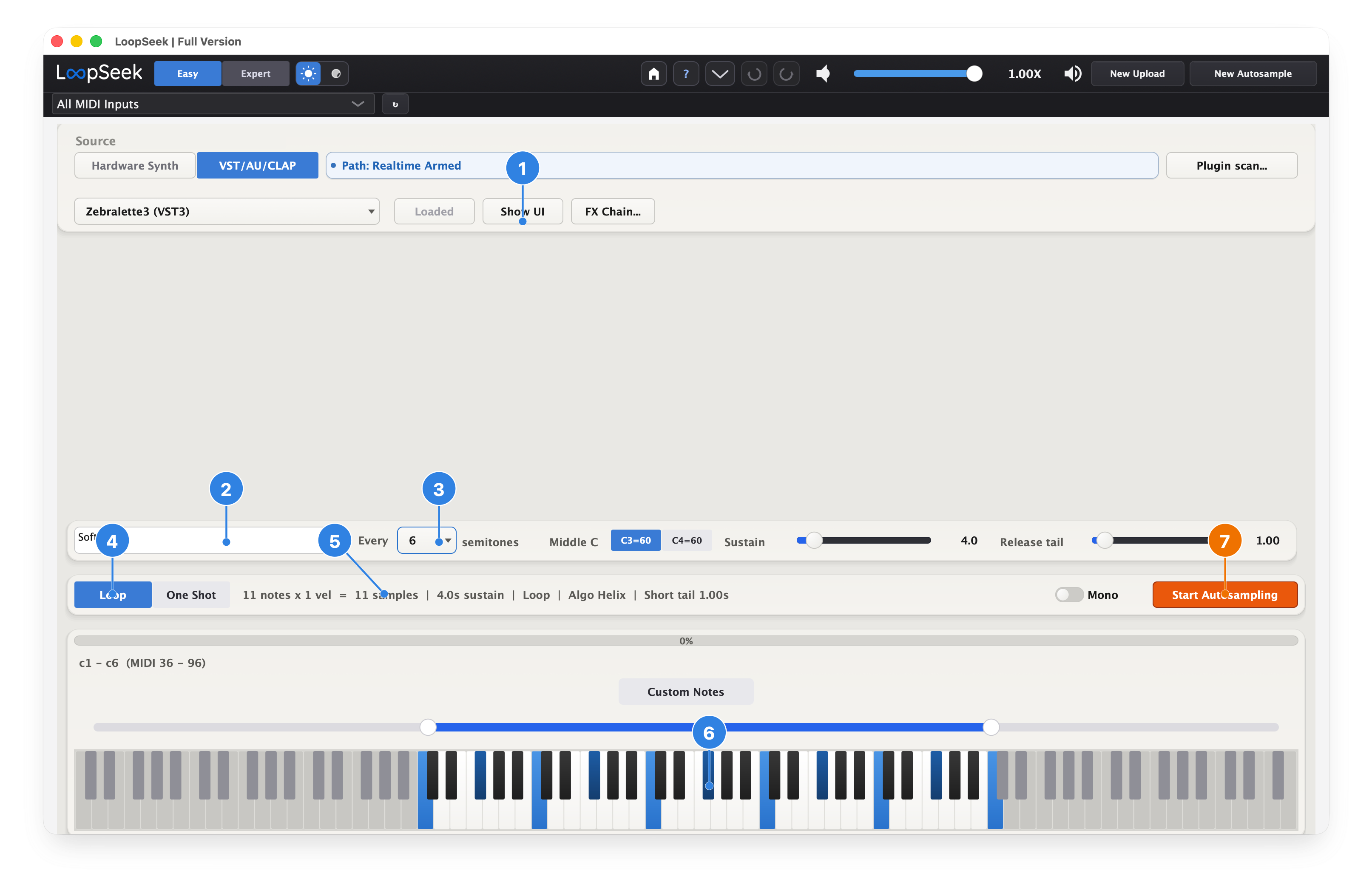Viewport: 1372px width, 893px height.
Task: Choose One Shot sampling mode
Action: [x=191, y=595]
